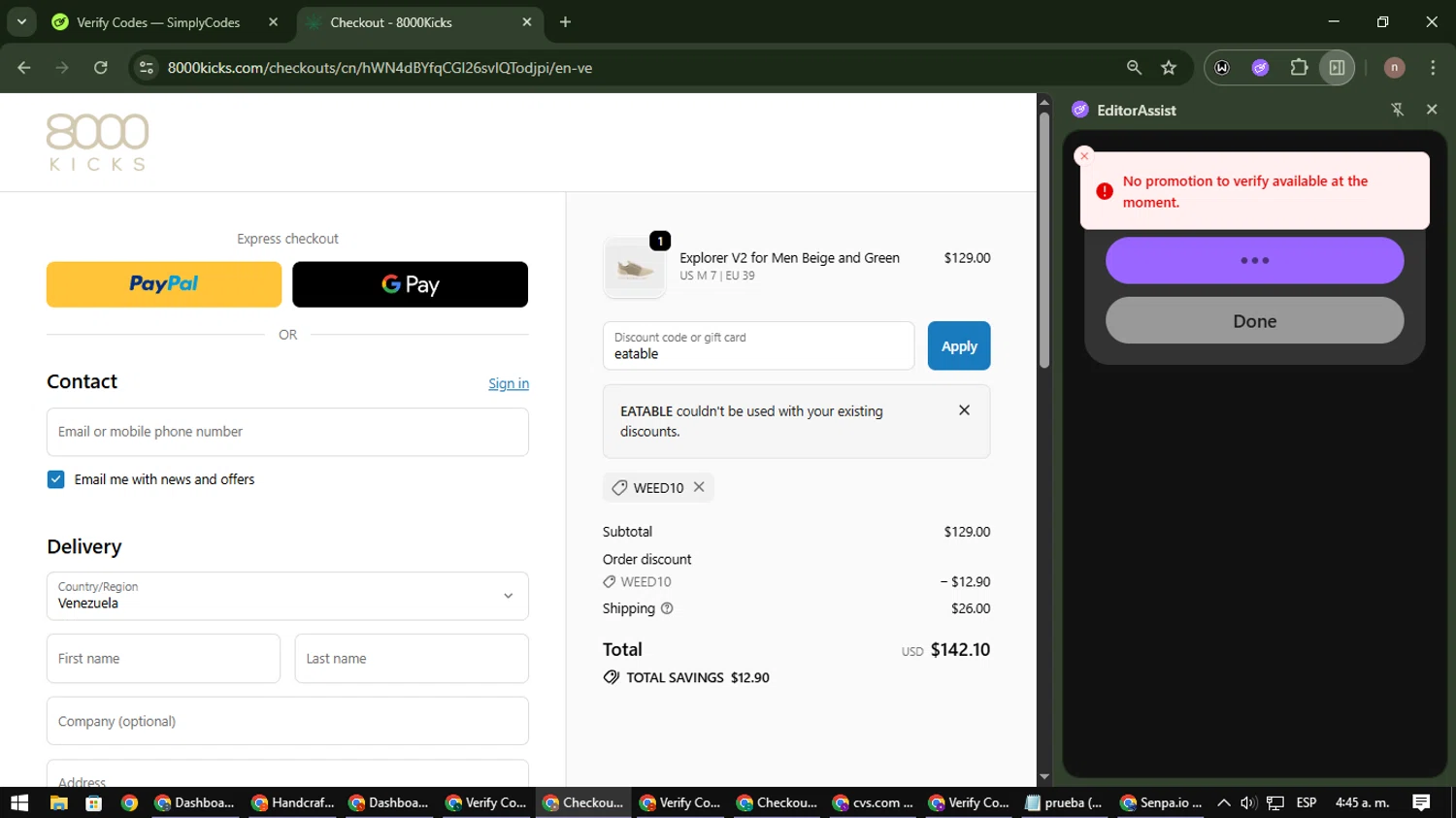The height and width of the screenshot is (818, 1456).
Task: Close the Checkout - 8000Kicks tab
Action: [527, 21]
